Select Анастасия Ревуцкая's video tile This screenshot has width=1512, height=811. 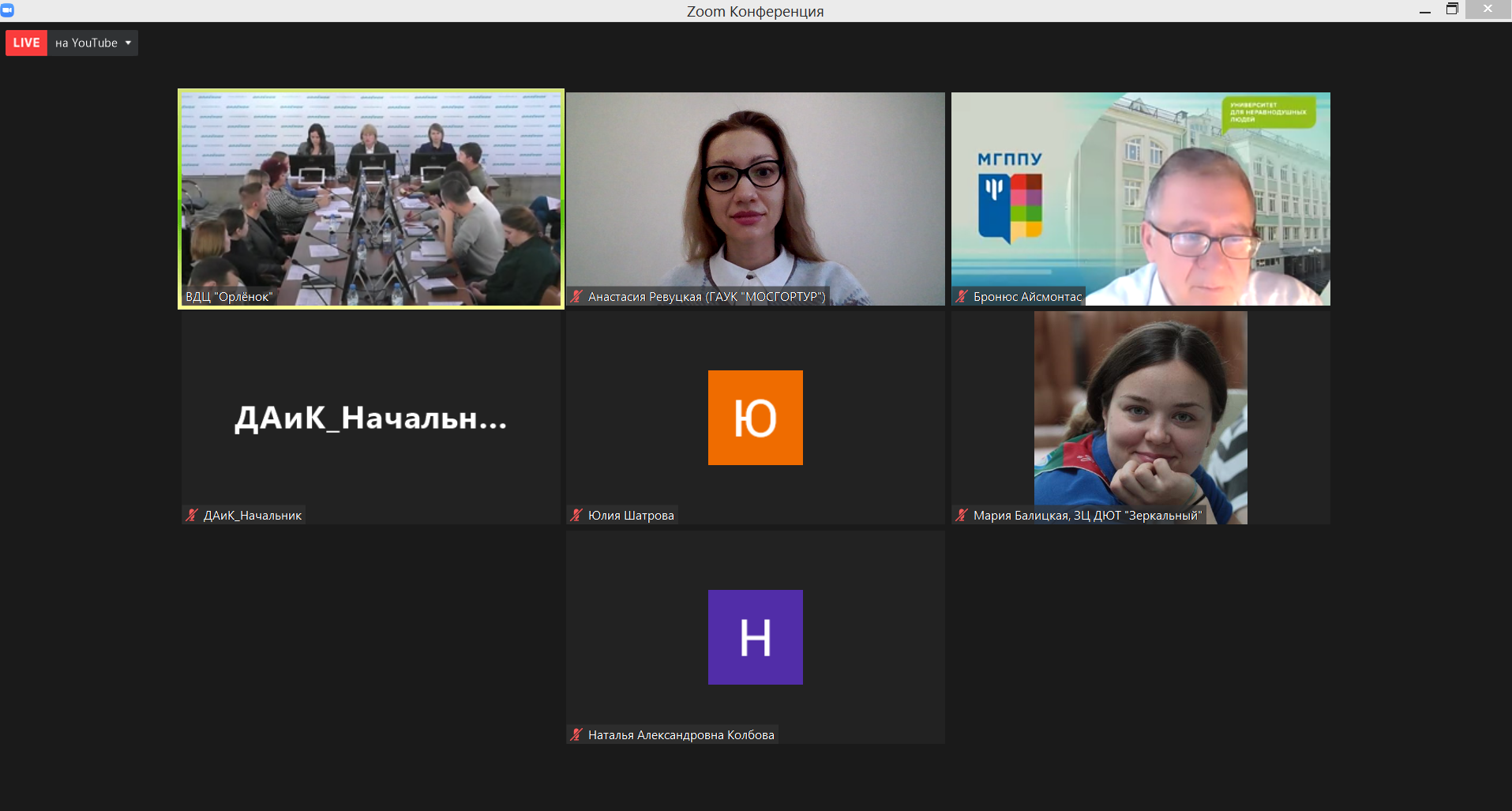(755, 197)
